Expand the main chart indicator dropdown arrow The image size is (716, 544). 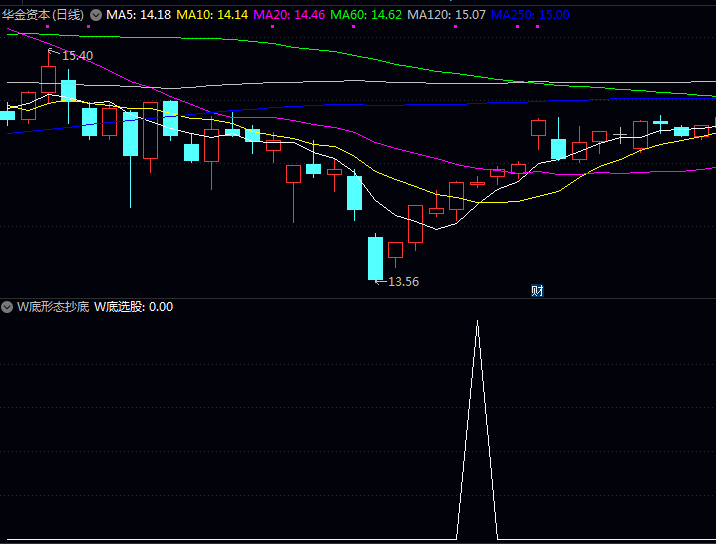point(96,15)
